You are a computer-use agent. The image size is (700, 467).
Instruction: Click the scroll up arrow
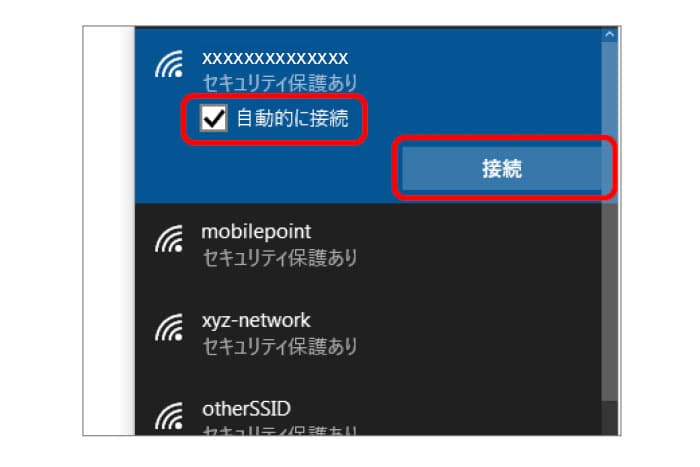pos(609,34)
